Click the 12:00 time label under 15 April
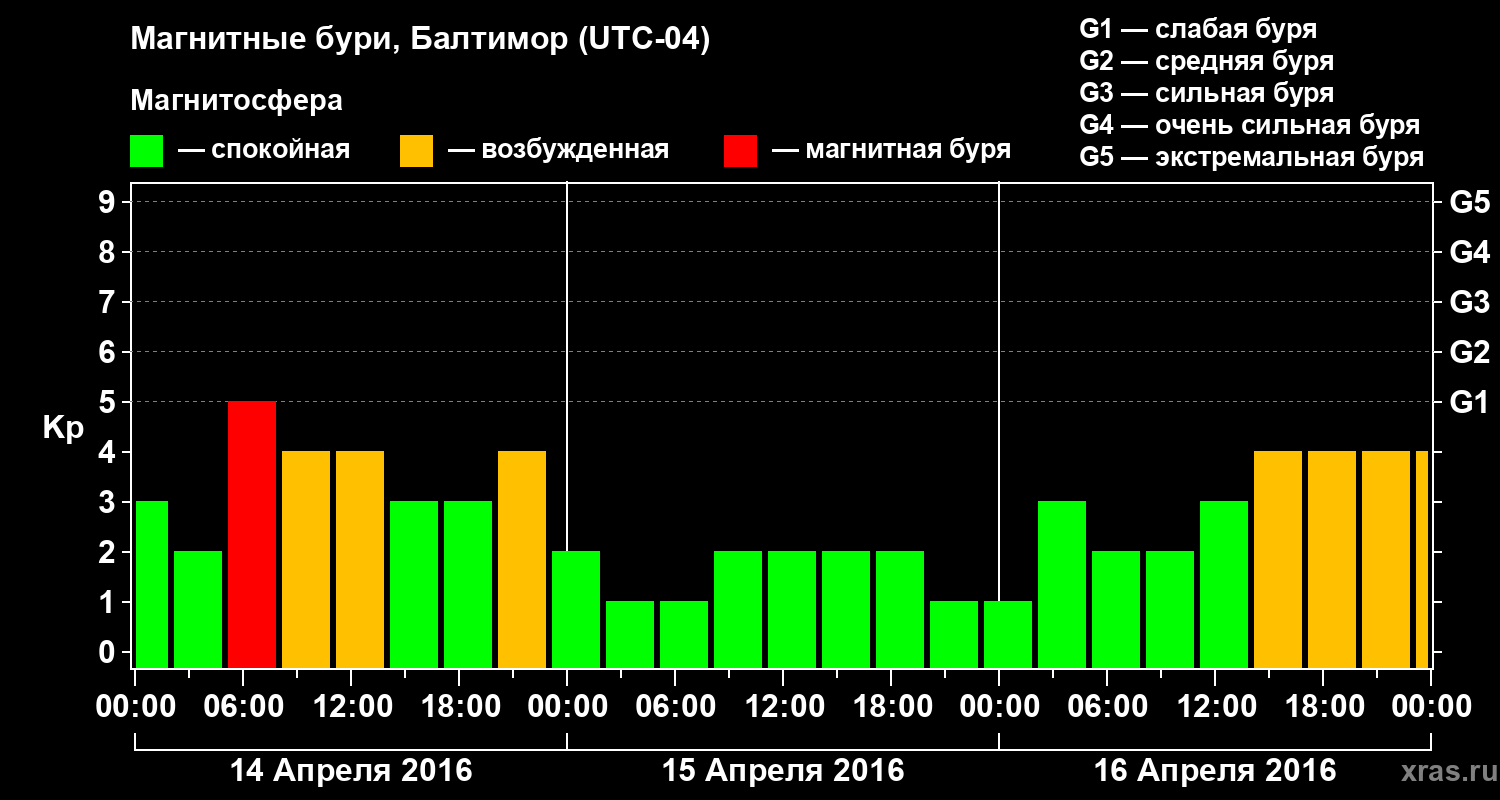This screenshot has width=1500, height=800. 783,707
